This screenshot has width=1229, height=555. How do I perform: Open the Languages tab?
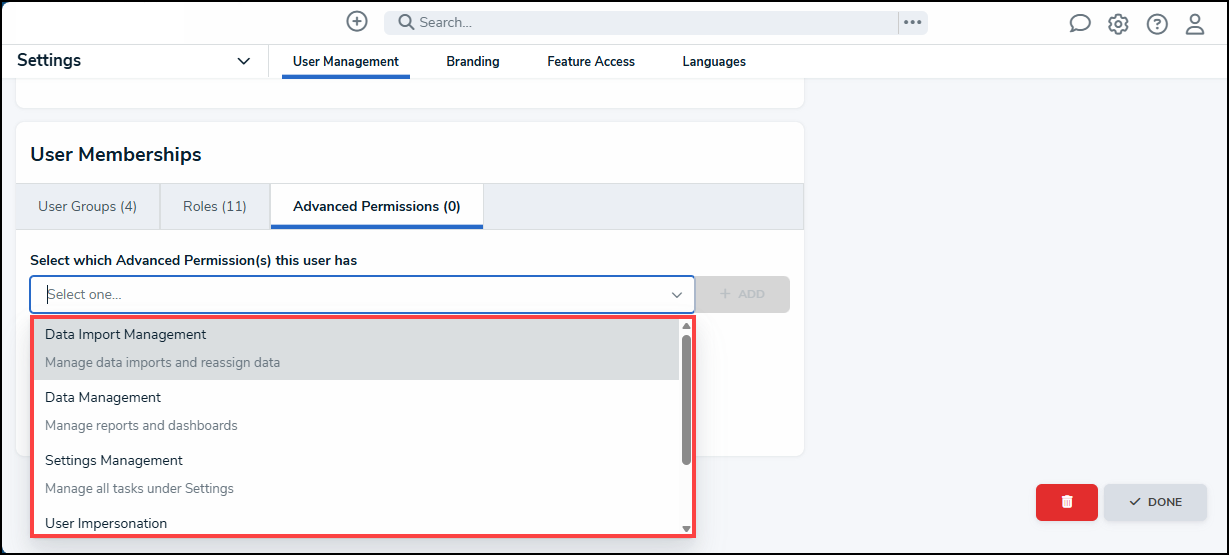click(714, 62)
